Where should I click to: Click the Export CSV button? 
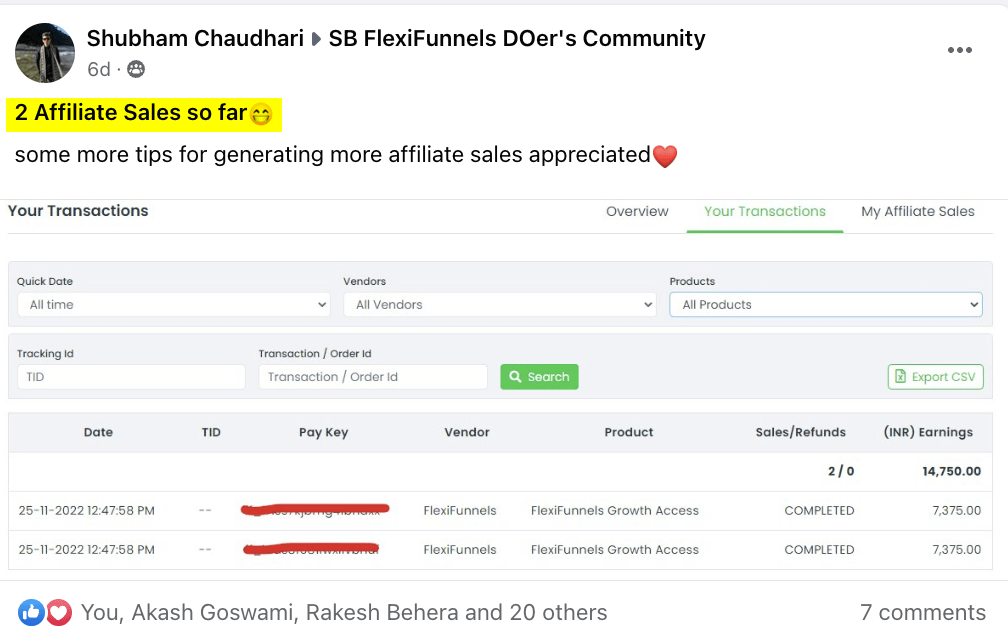click(935, 377)
